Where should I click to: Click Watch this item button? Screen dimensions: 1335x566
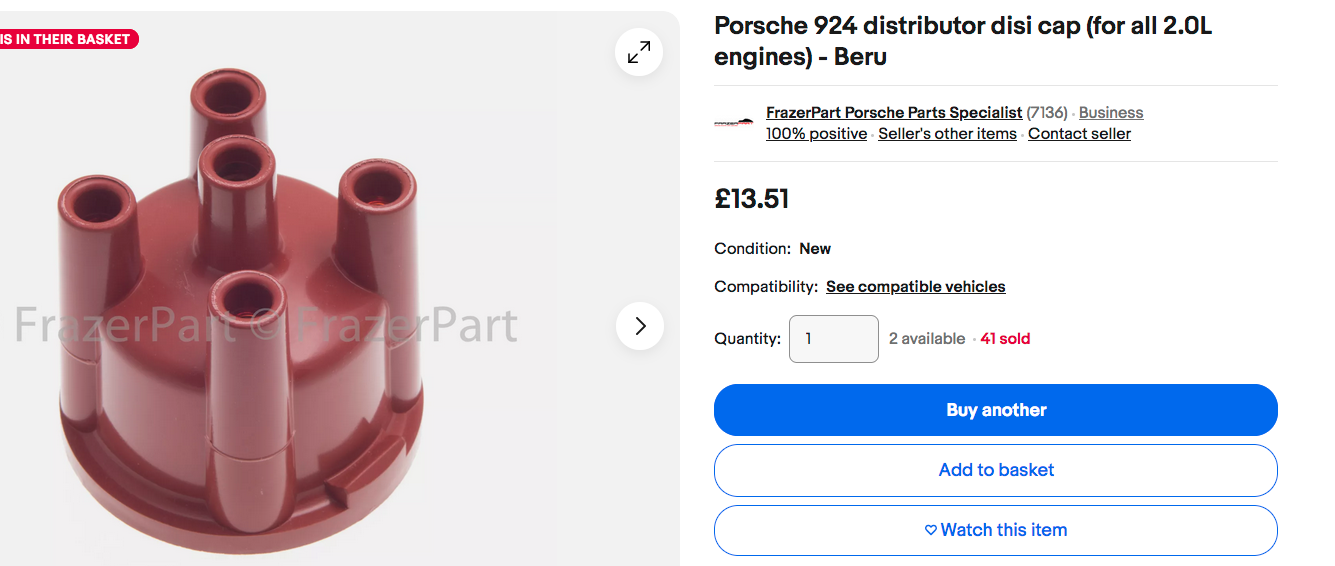click(996, 530)
